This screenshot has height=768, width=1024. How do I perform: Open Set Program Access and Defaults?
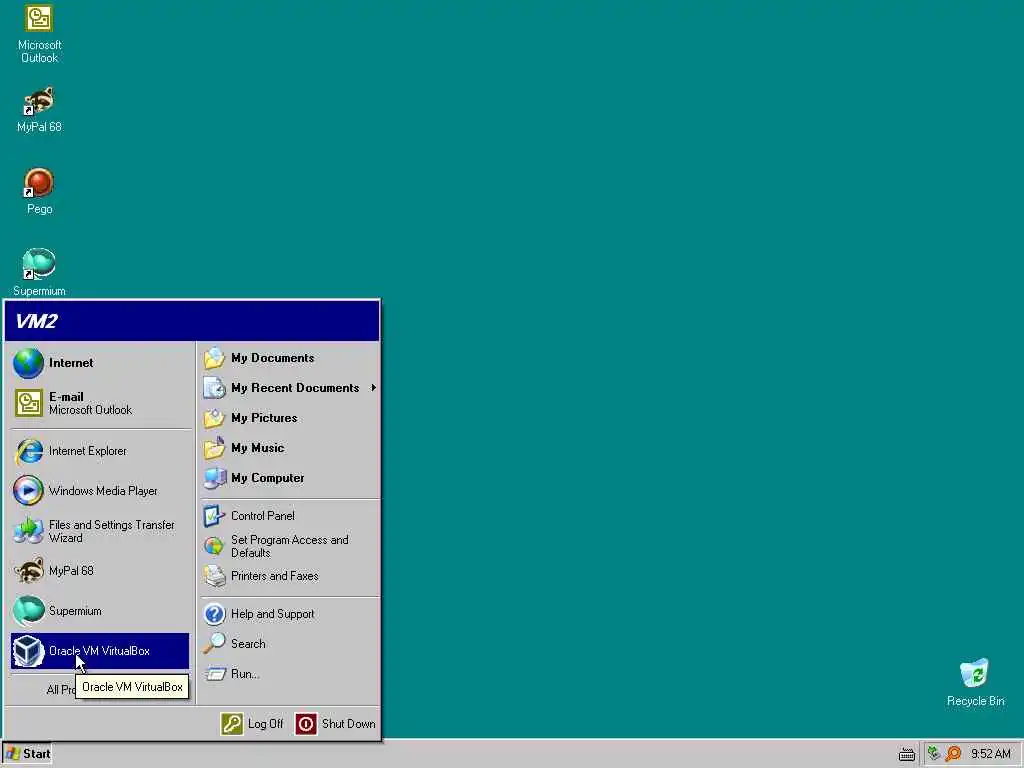click(x=290, y=546)
